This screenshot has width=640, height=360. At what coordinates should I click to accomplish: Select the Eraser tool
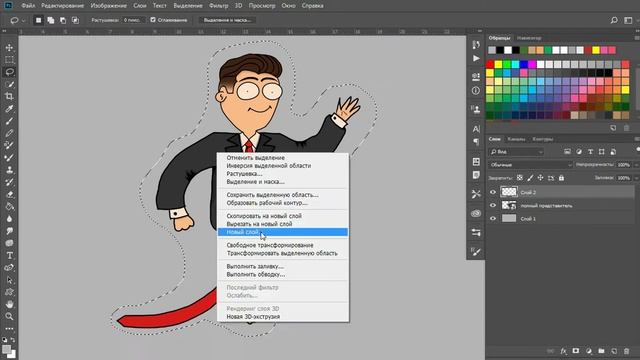pyautogui.click(x=9, y=194)
